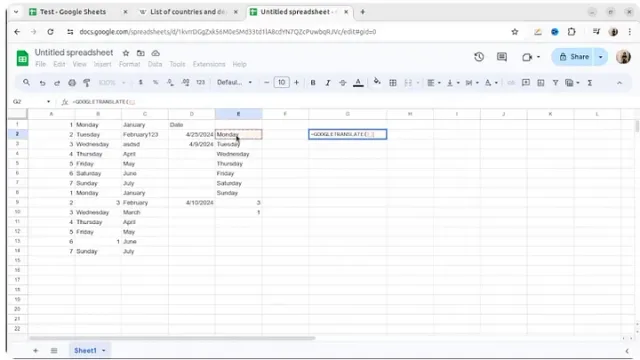Image resolution: width=640 pixels, height=360 pixels.
Task: View cloud save document status
Action: tap(156, 53)
